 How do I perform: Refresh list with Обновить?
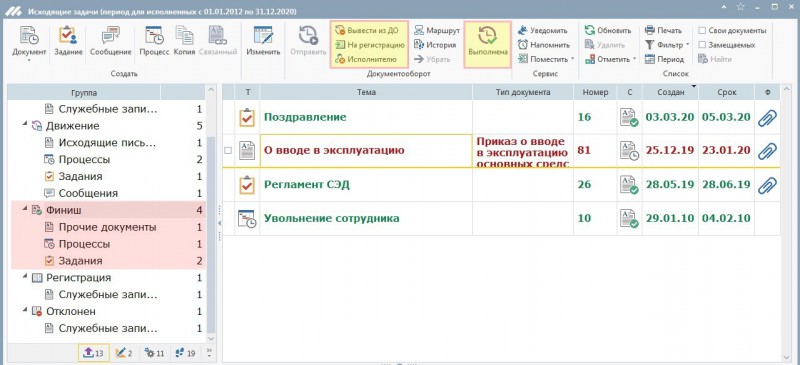(608, 31)
